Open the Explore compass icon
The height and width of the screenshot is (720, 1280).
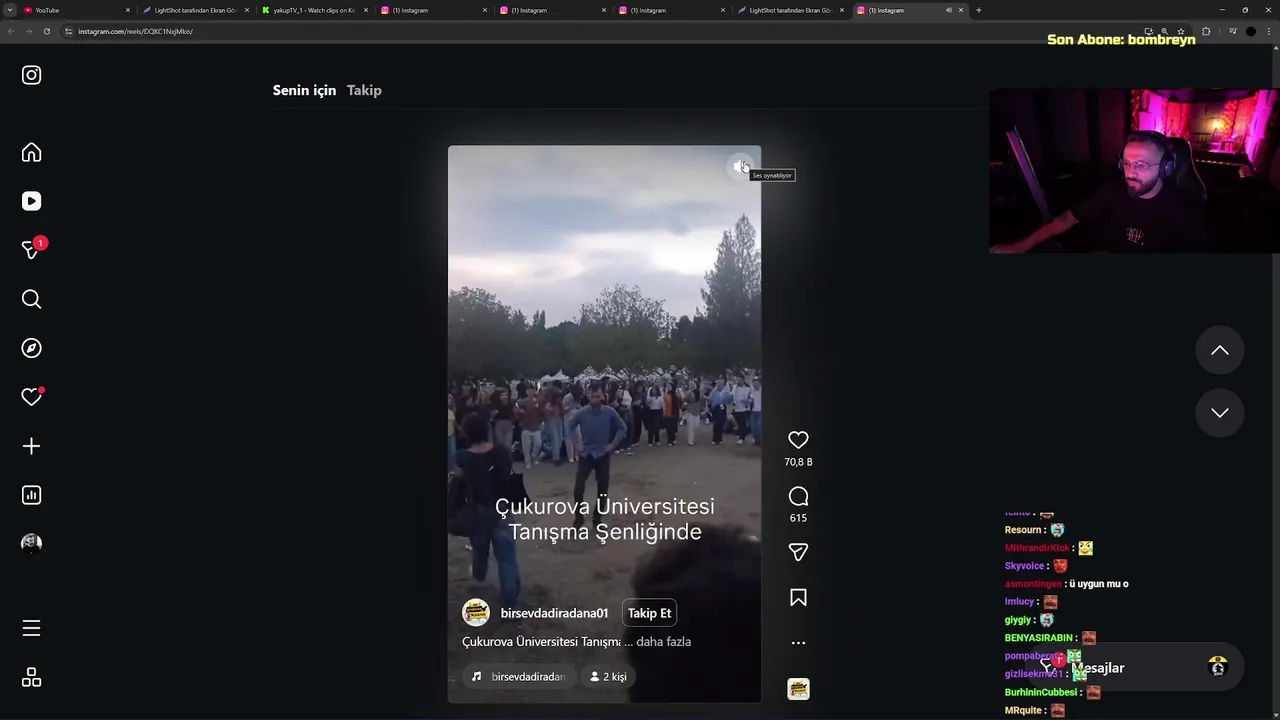[x=31, y=348]
